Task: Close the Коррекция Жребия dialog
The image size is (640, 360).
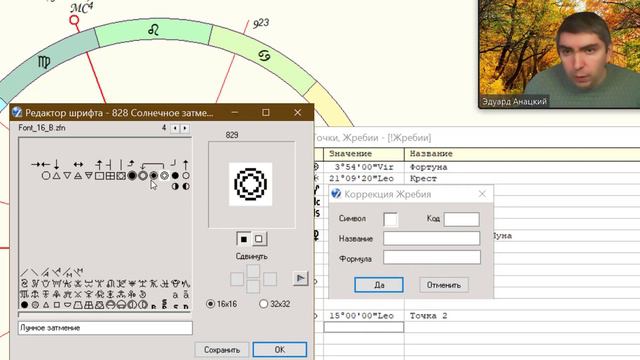Action: (482, 194)
